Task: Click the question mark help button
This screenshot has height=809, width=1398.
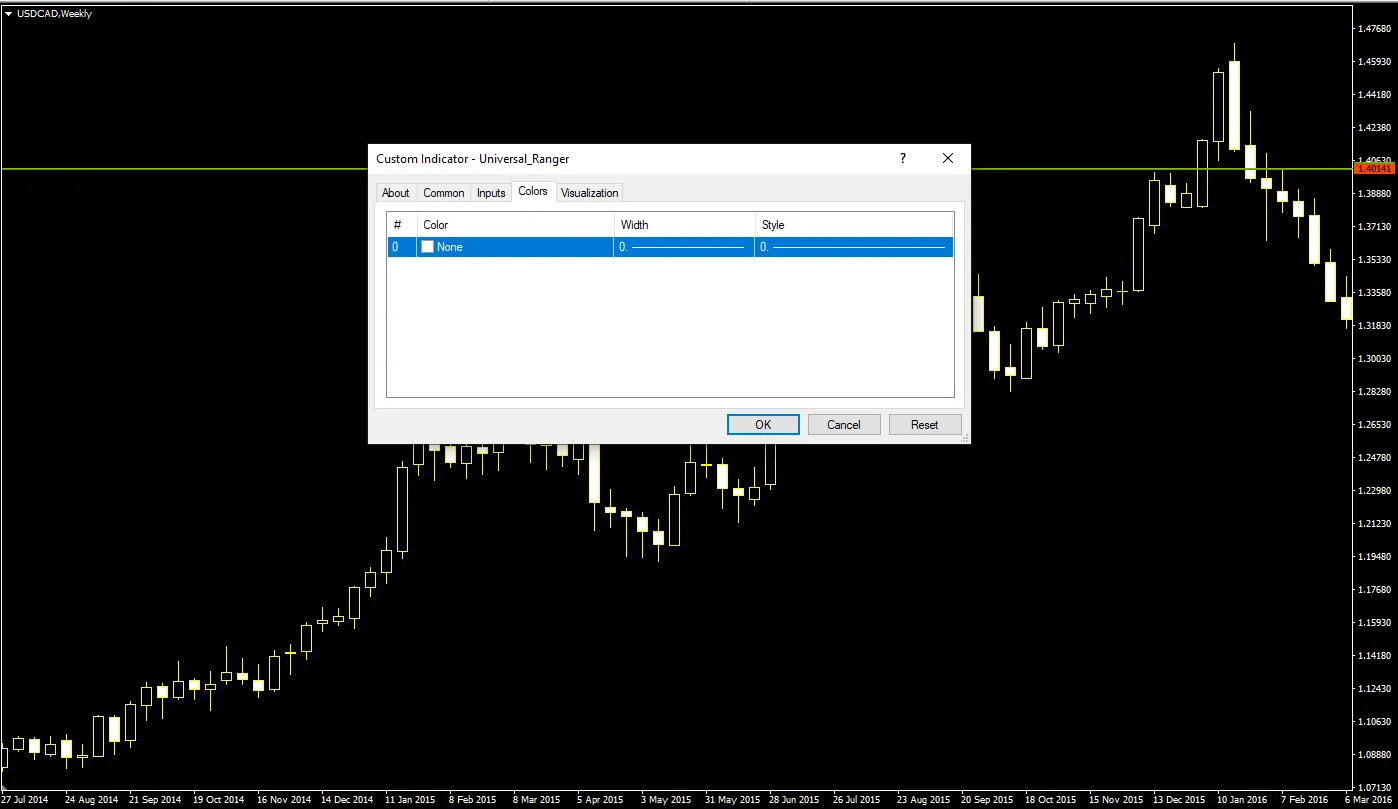Action: point(903,158)
